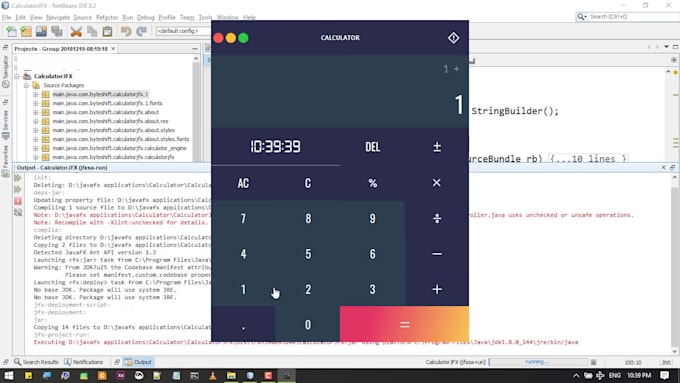The width and height of the screenshot is (680, 383).
Task: Click the percent button
Action: (x=373, y=183)
